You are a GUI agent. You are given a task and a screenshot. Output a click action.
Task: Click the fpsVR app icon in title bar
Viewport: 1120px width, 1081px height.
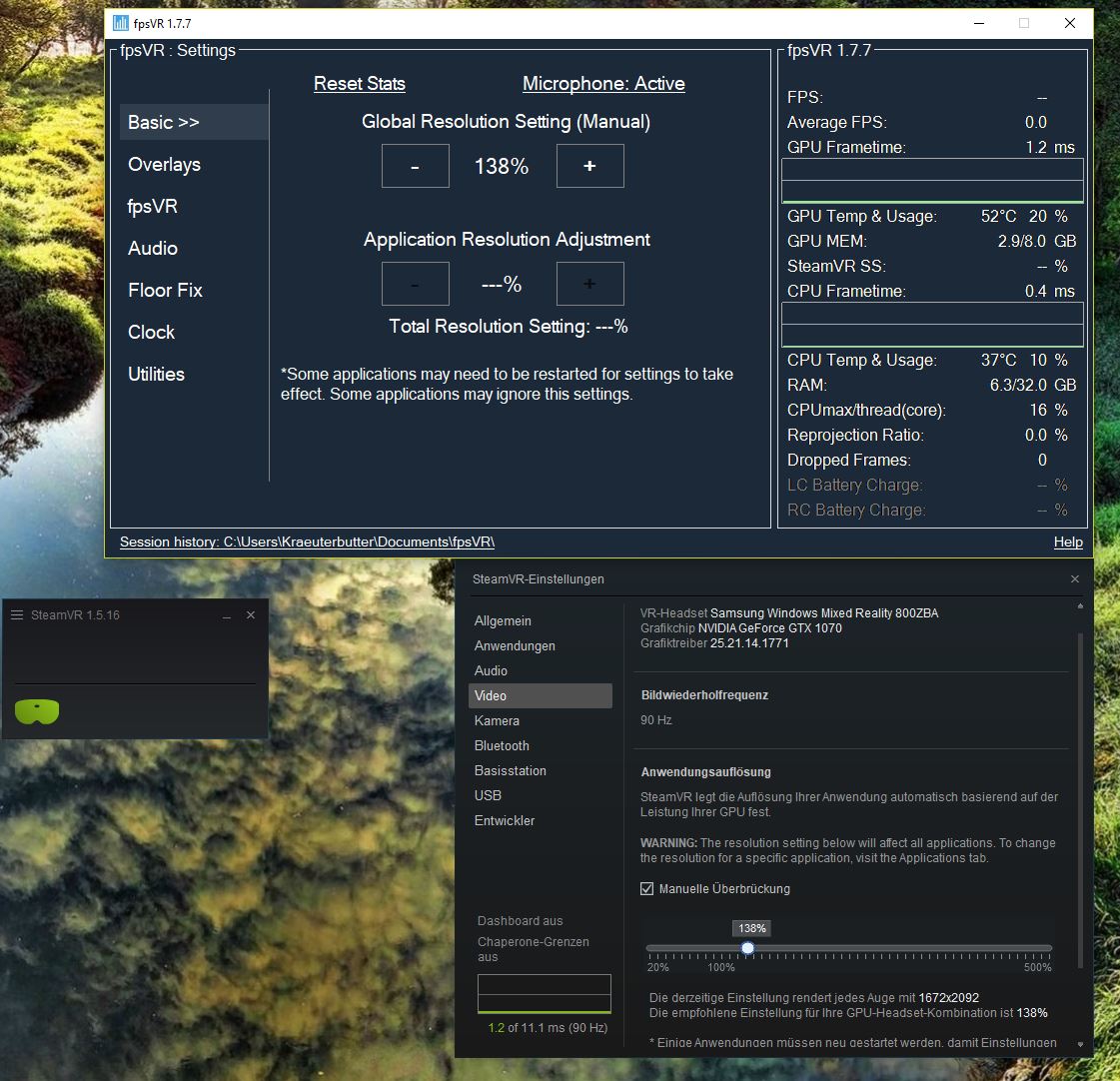[121, 24]
